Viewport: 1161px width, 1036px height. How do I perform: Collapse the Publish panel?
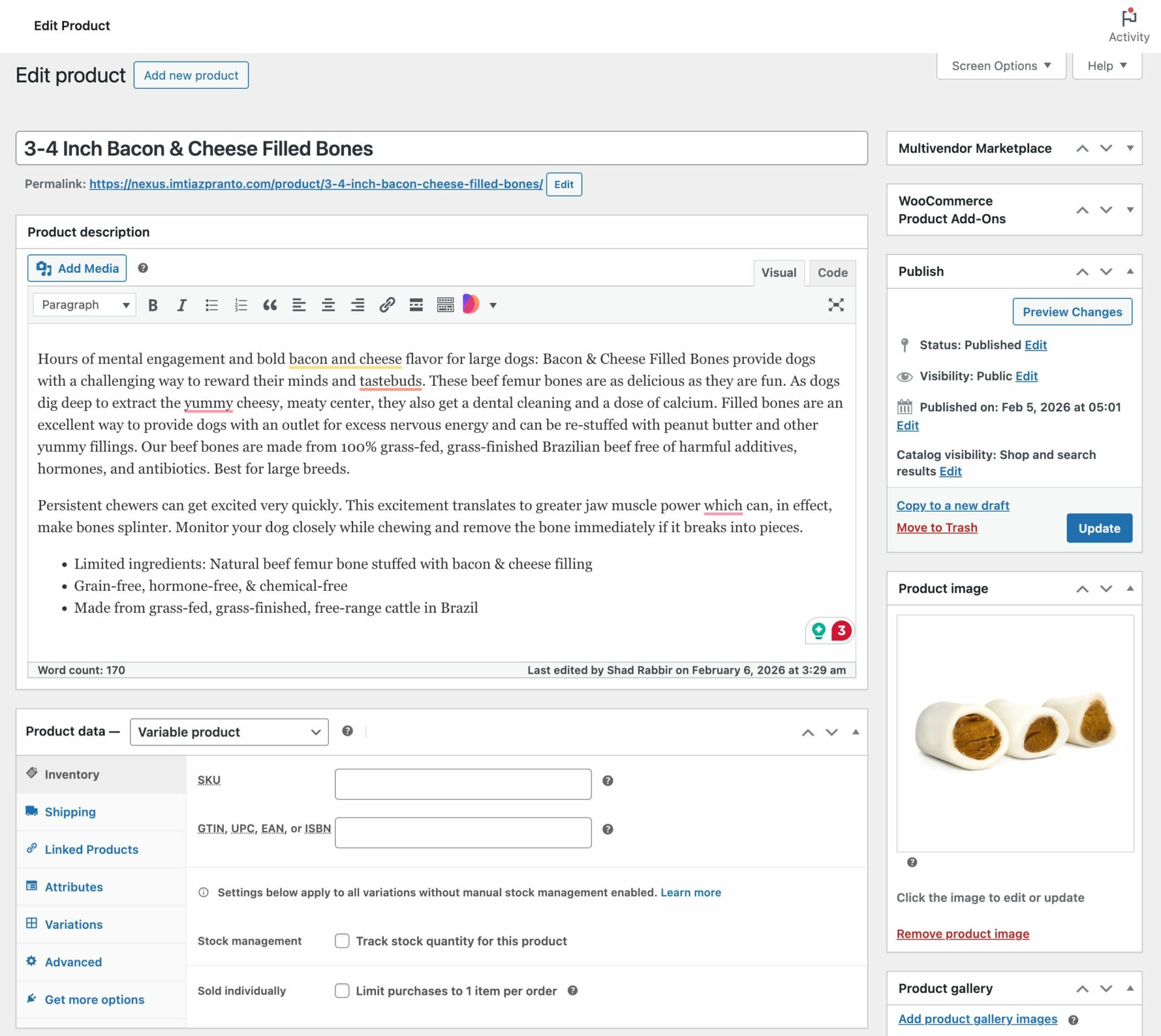click(x=1130, y=272)
